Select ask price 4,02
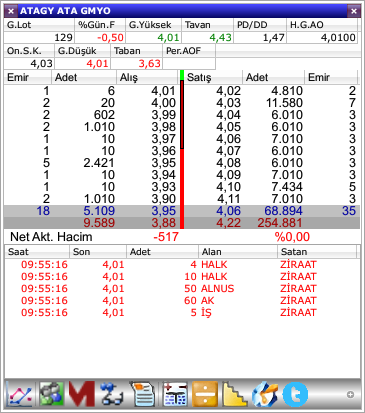 pyautogui.click(x=228, y=91)
